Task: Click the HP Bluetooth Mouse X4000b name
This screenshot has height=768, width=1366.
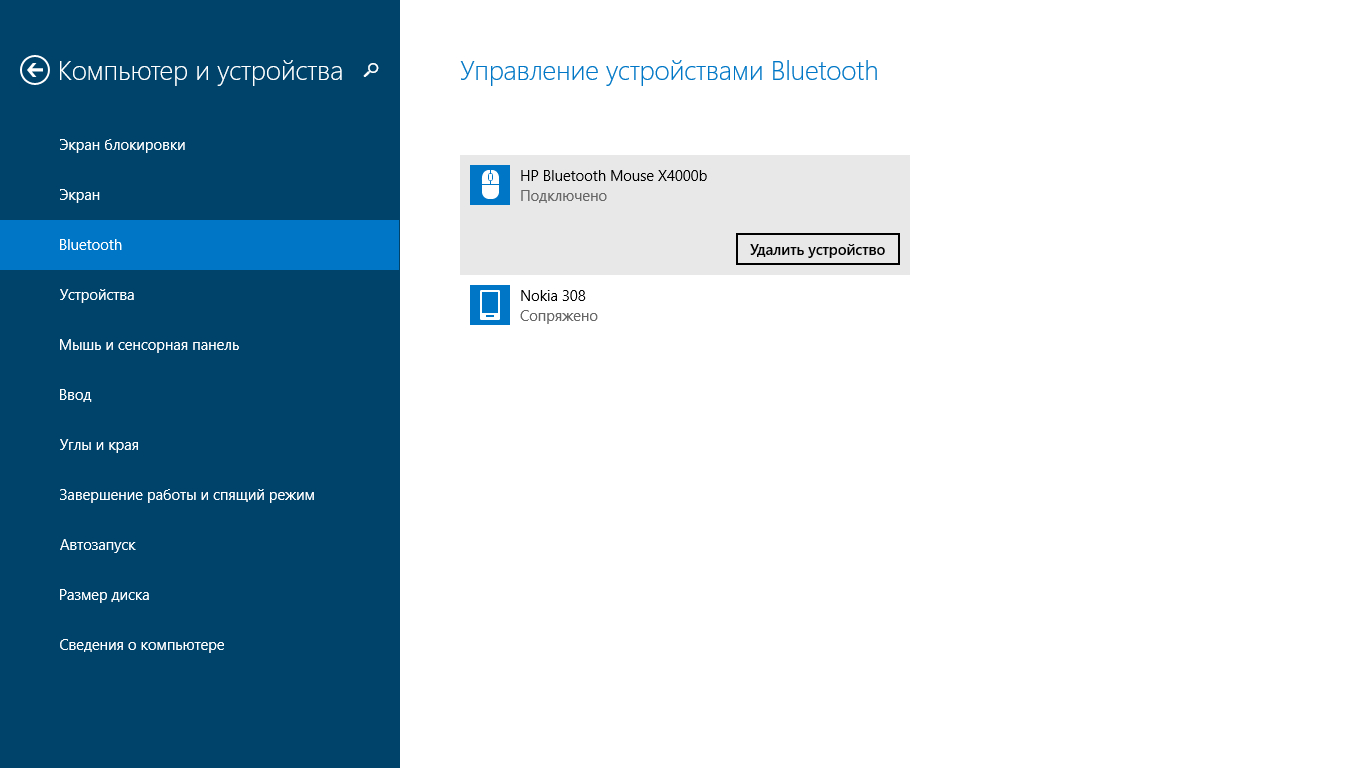Action: (613, 176)
